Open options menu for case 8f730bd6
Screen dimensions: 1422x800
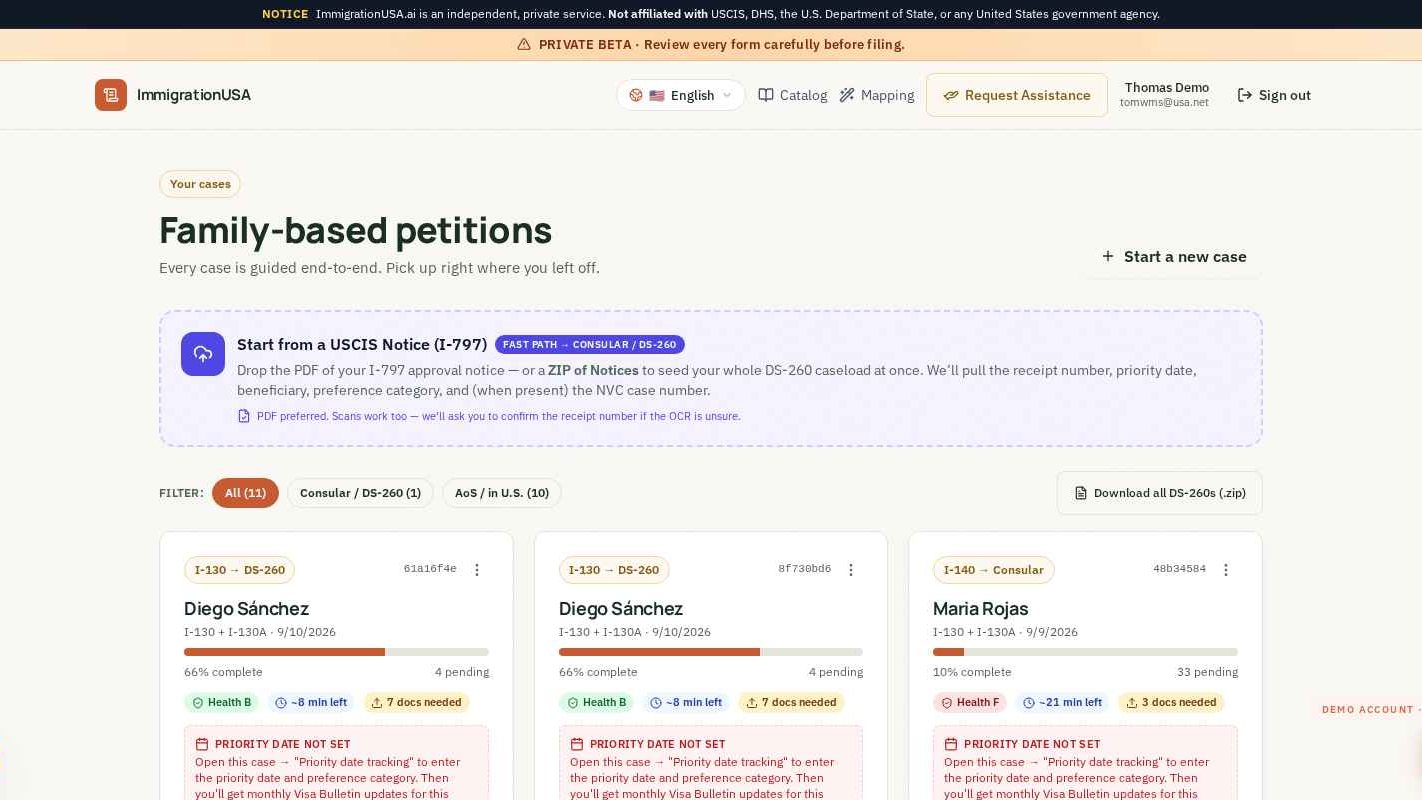pos(851,570)
